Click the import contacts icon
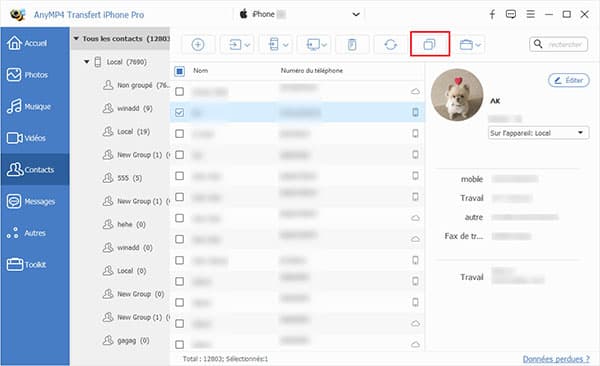Image resolution: width=600 pixels, height=366 pixels. (235, 45)
